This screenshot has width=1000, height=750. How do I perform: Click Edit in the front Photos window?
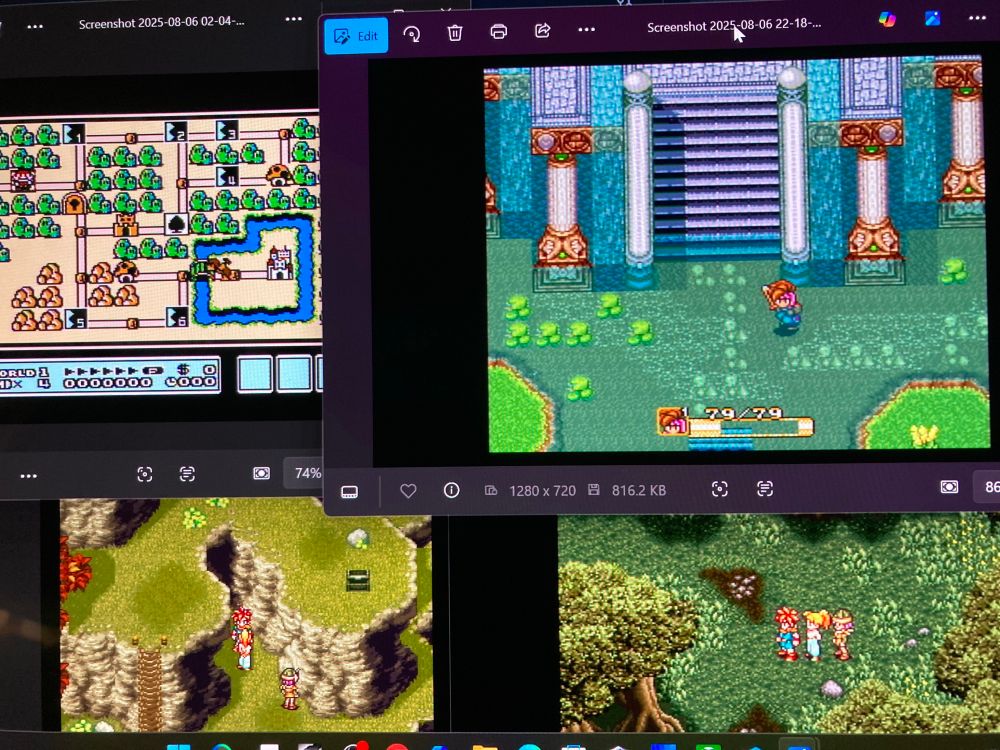point(356,36)
